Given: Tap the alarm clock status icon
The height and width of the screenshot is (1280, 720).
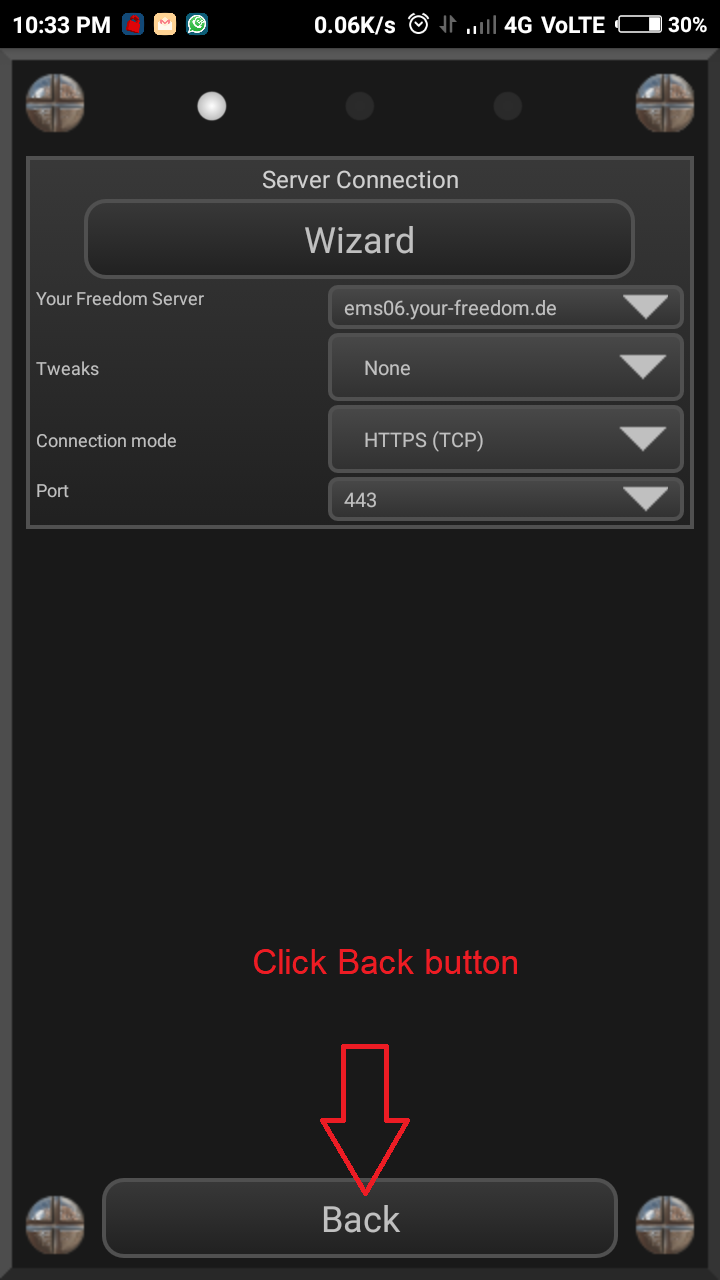Looking at the screenshot, I should [419, 24].
